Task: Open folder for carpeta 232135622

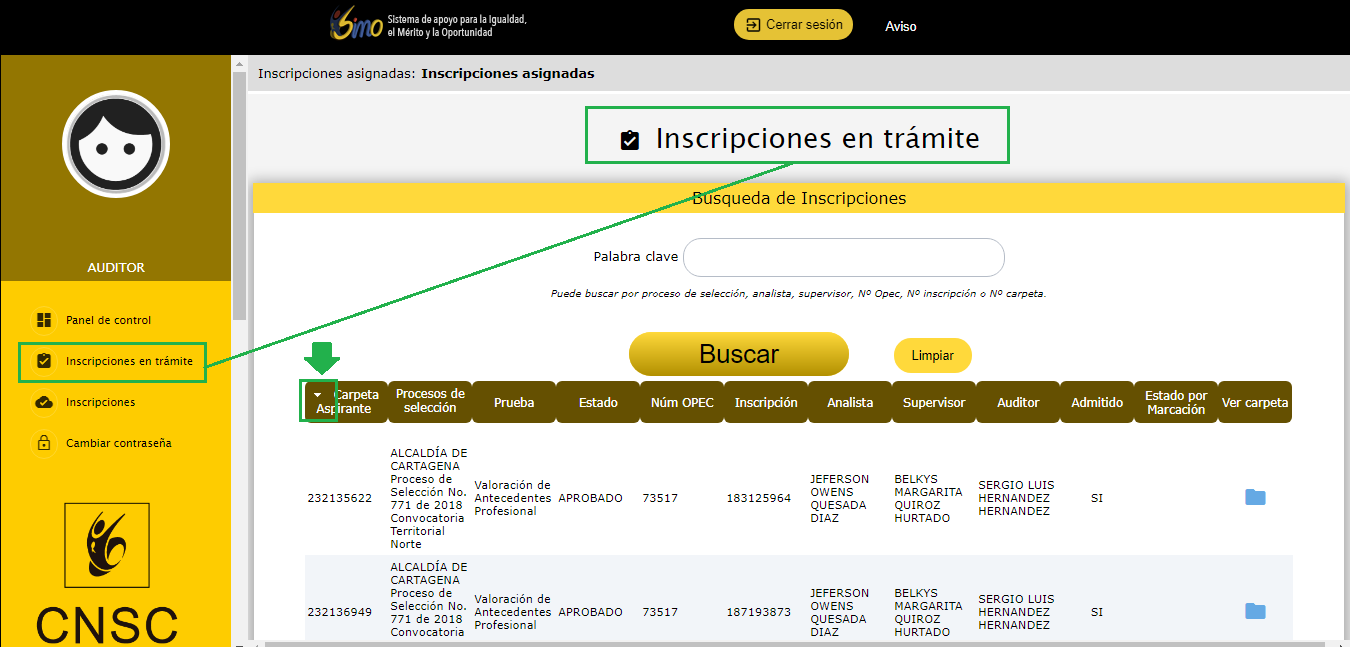Action: click(x=1255, y=498)
